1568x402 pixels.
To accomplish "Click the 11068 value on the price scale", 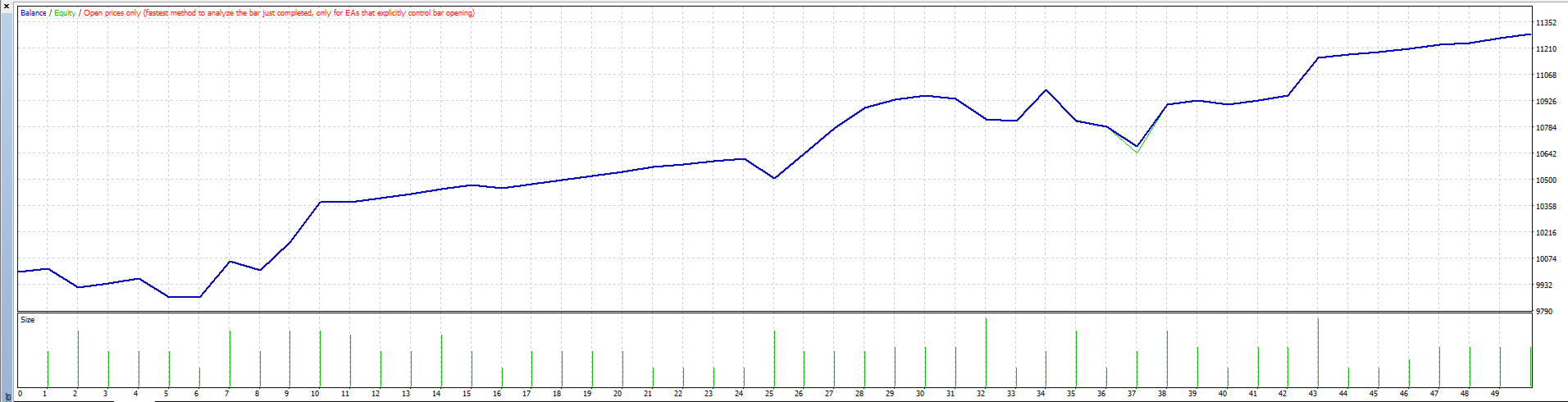I will click(x=1546, y=75).
